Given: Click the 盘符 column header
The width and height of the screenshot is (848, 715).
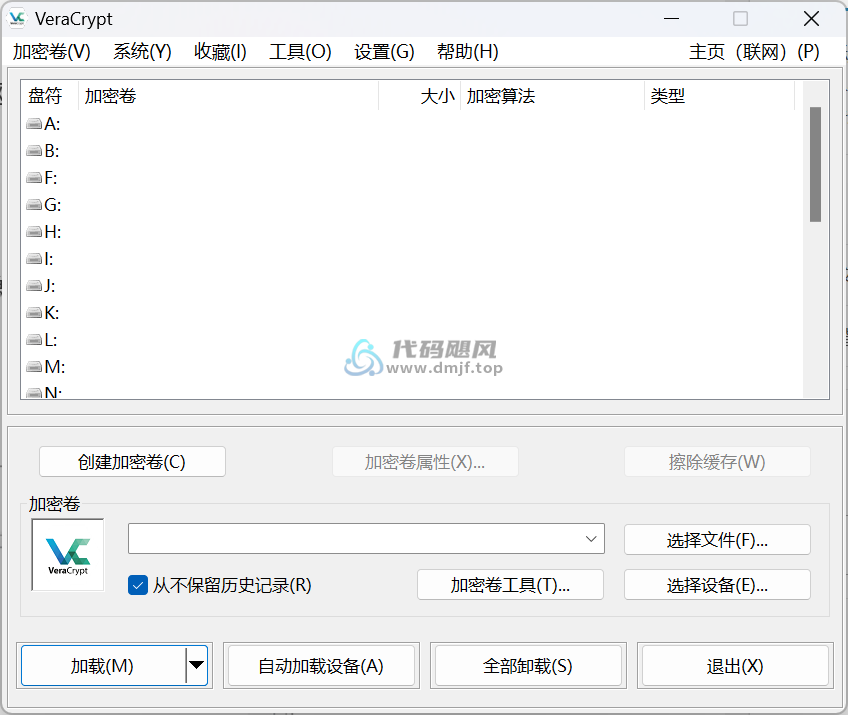Looking at the screenshot, I should coord(50,96).
